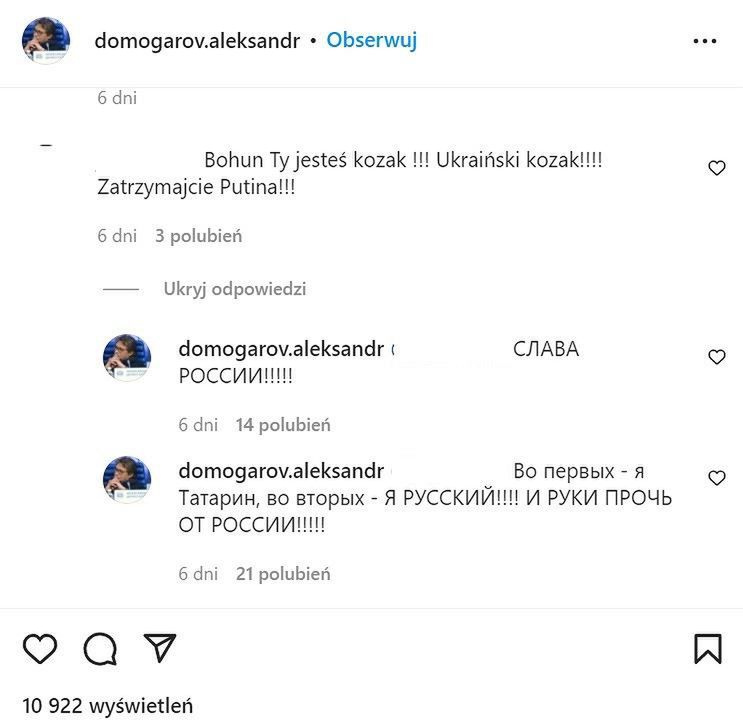Open the comment bubble icon
The image size is (743, 727).
point(100,648)
